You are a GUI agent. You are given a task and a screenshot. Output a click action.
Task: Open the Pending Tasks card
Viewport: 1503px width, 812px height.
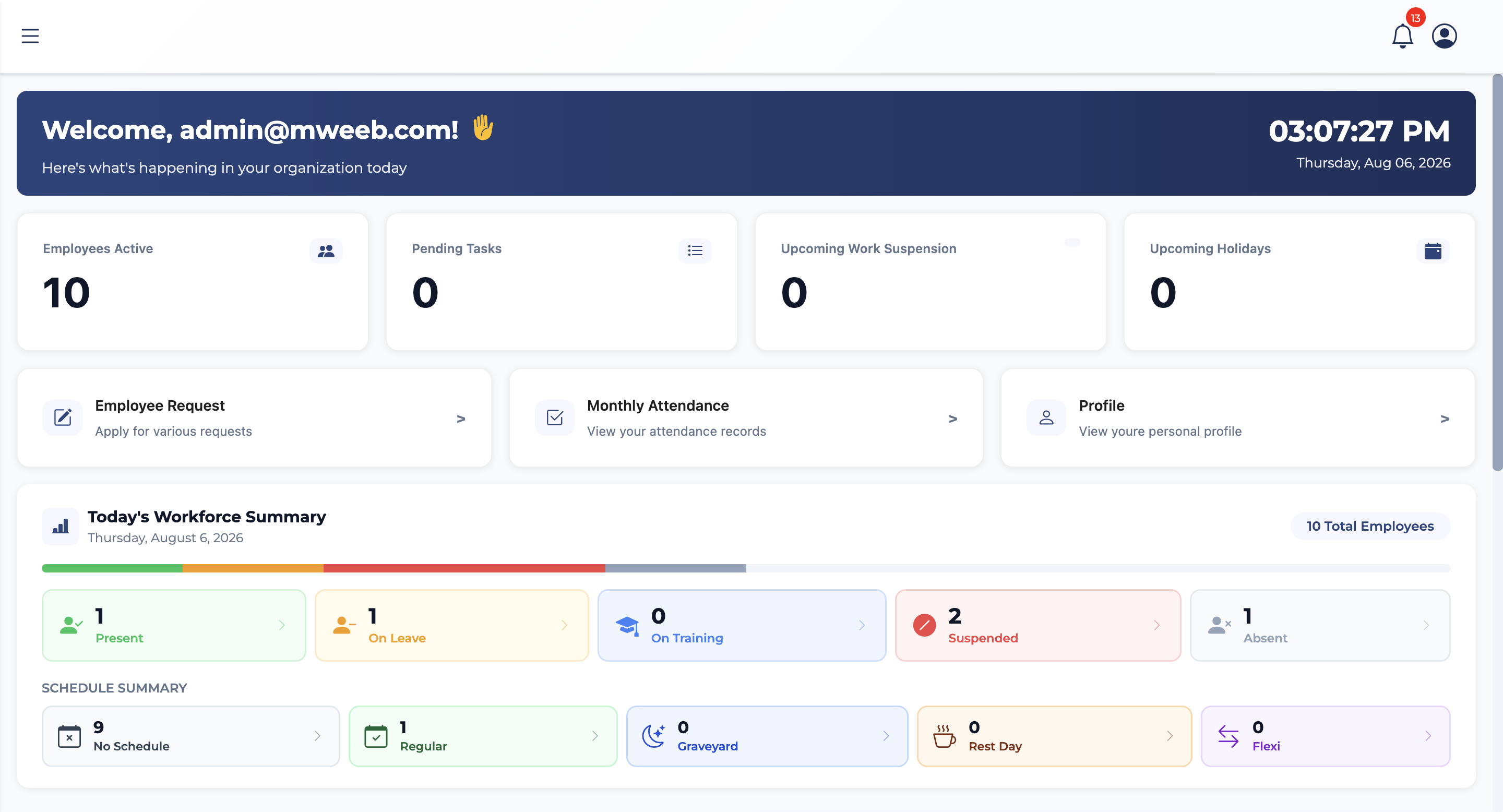(562, 282)
